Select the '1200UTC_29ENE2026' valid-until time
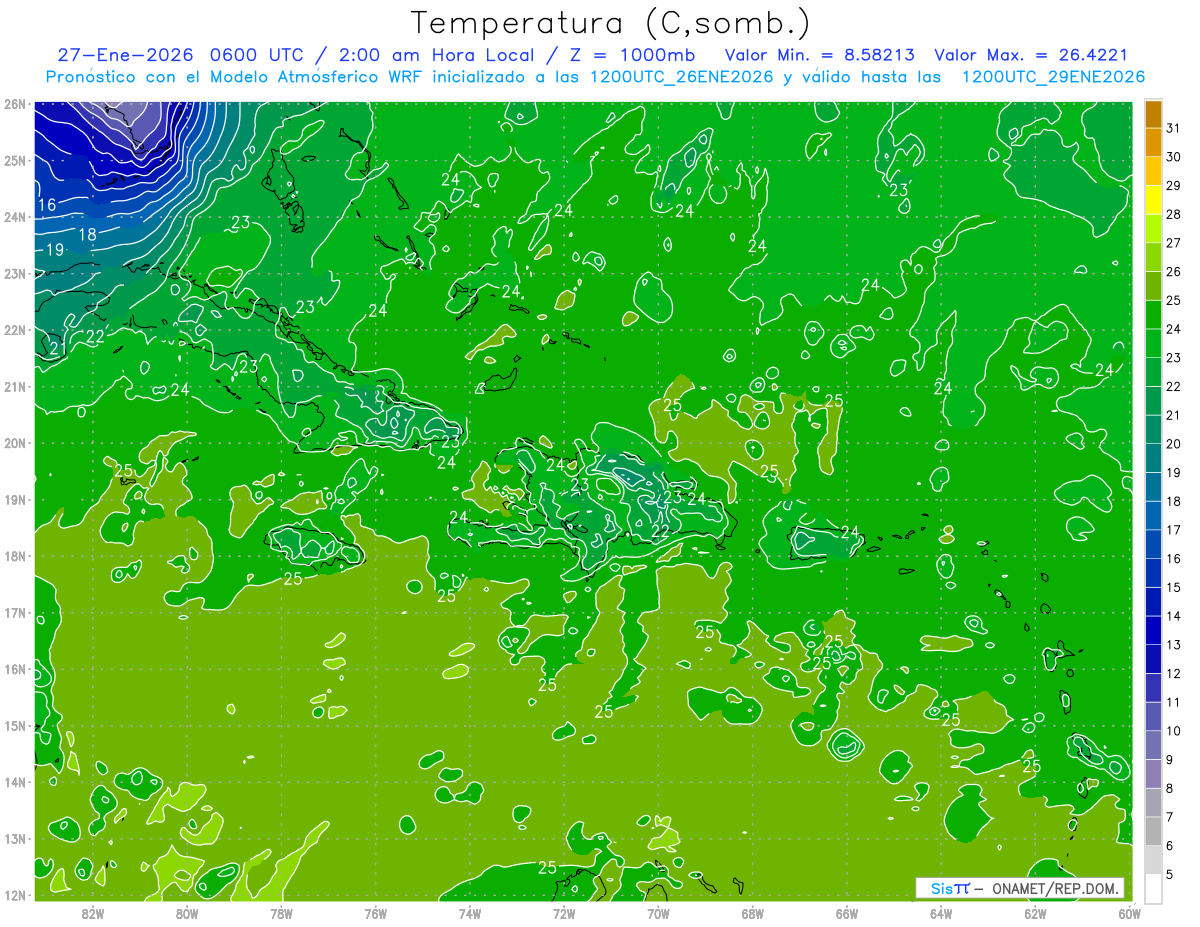This screenshot has width=1200, height=927. tap(1054, 77)
